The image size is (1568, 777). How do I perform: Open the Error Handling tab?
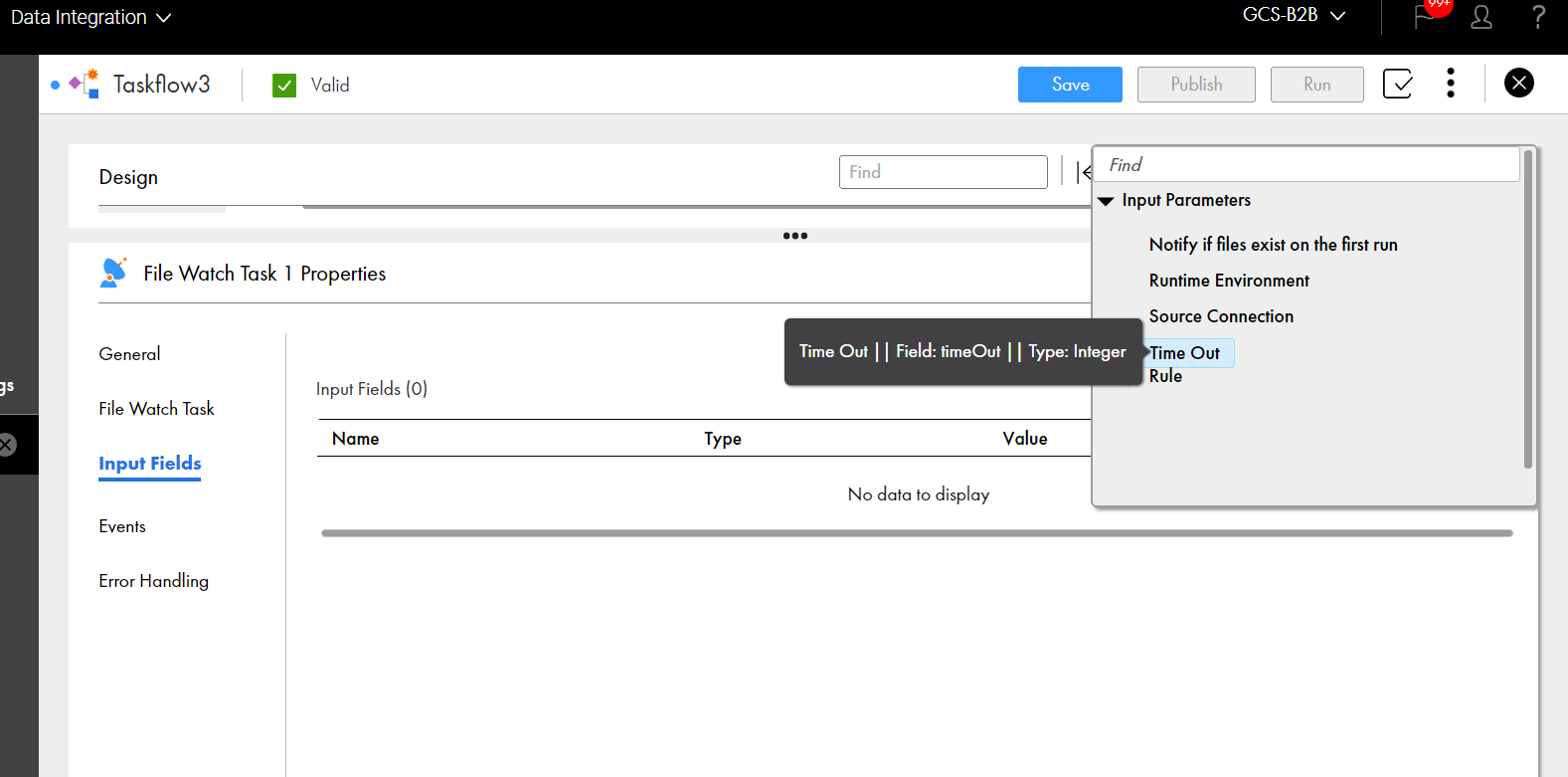point(153,581)
